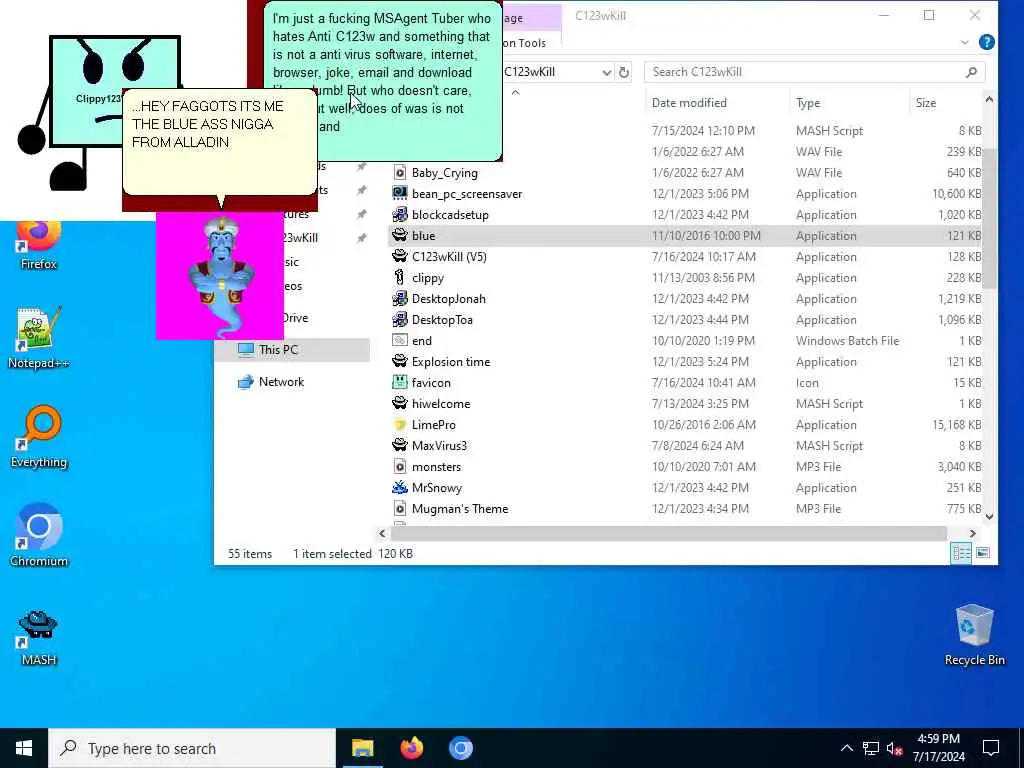Switch to large icons view

point(983,554)
